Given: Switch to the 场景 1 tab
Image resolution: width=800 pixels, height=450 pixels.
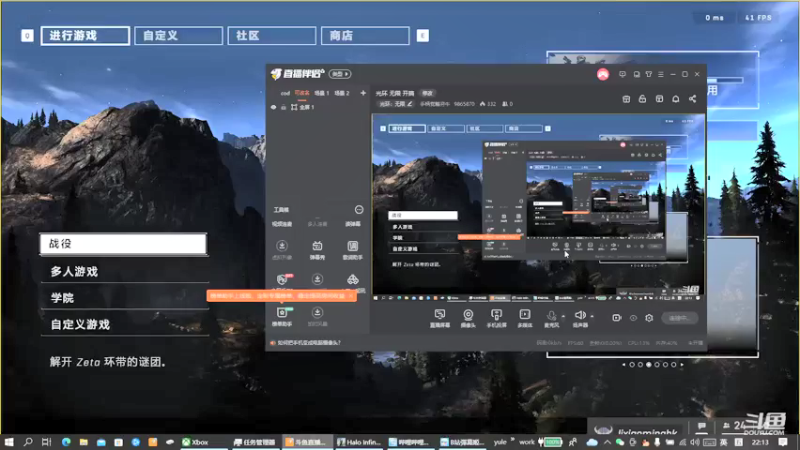Looking at the screenshot, I should coord(321,93).
